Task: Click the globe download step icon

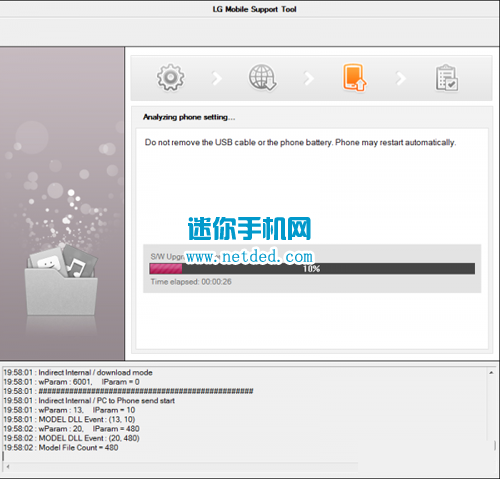Action: 262,77
